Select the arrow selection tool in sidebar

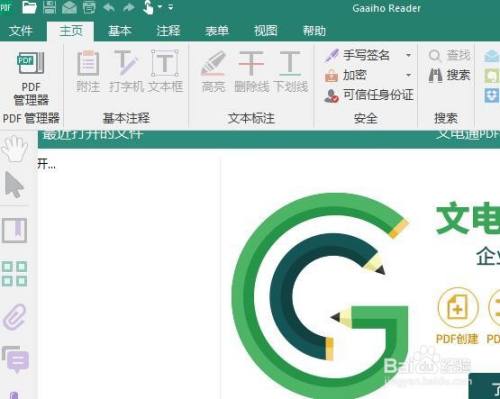click(14, 185)
